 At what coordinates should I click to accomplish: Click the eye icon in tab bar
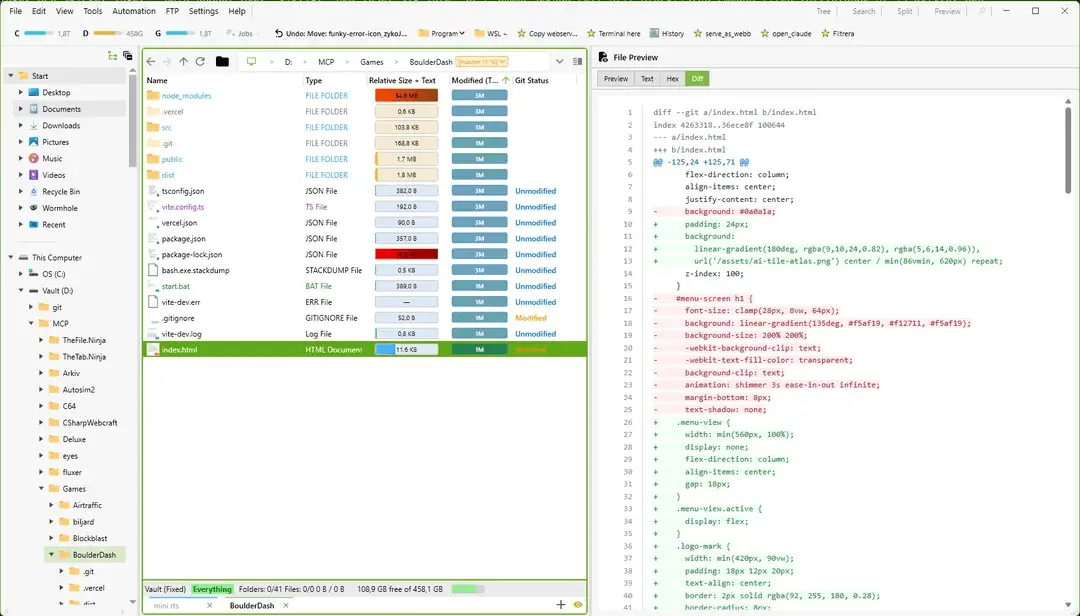click(578, 604)
